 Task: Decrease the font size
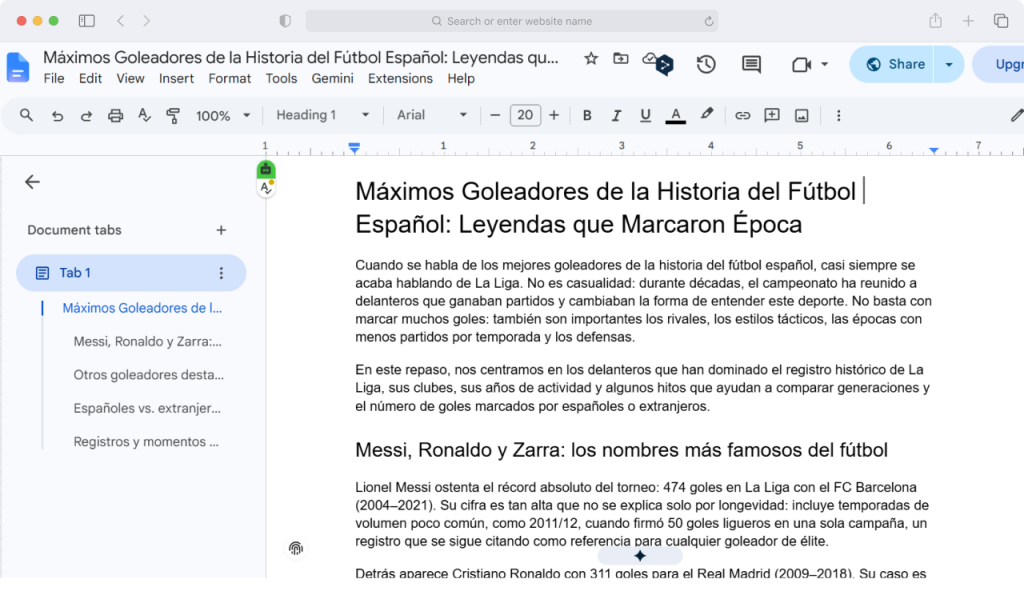coord(495,116)
